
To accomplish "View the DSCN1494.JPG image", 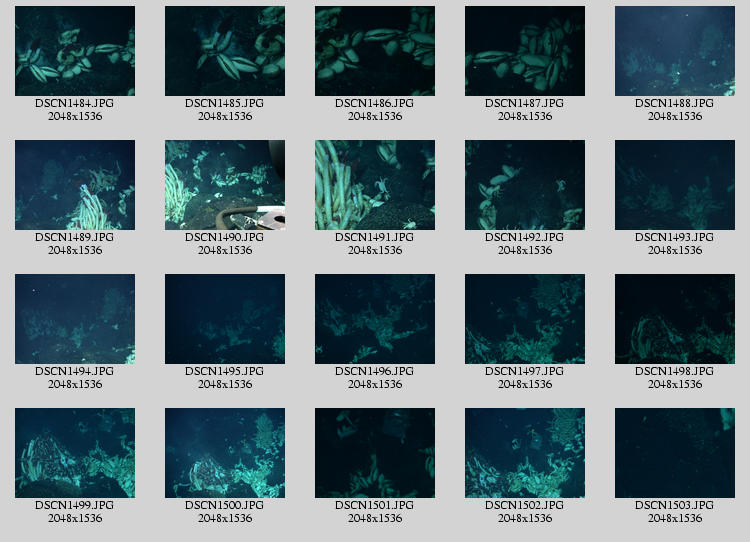I will coord(75,319).
